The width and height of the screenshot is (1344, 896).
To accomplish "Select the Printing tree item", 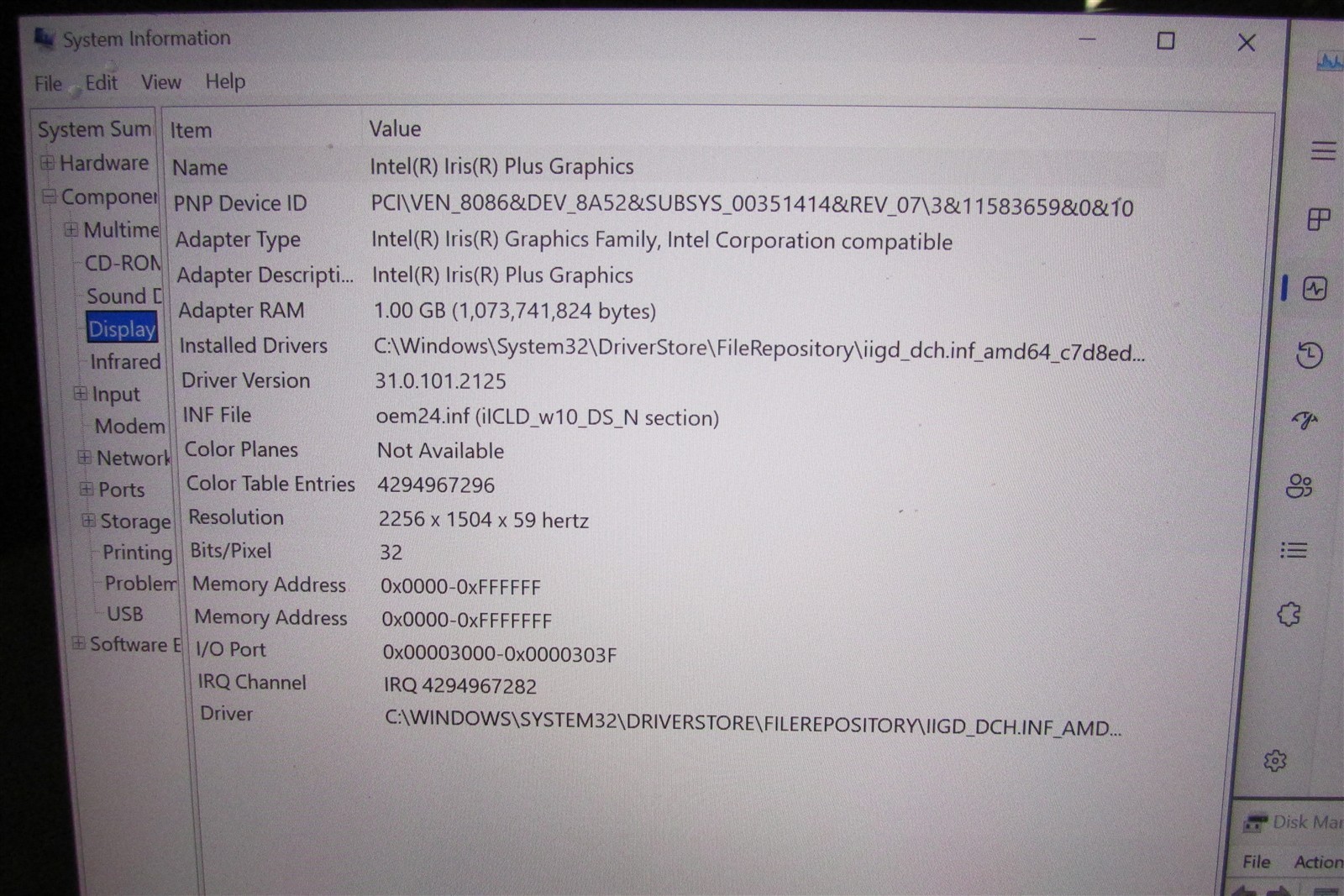I will coord(137,552).
